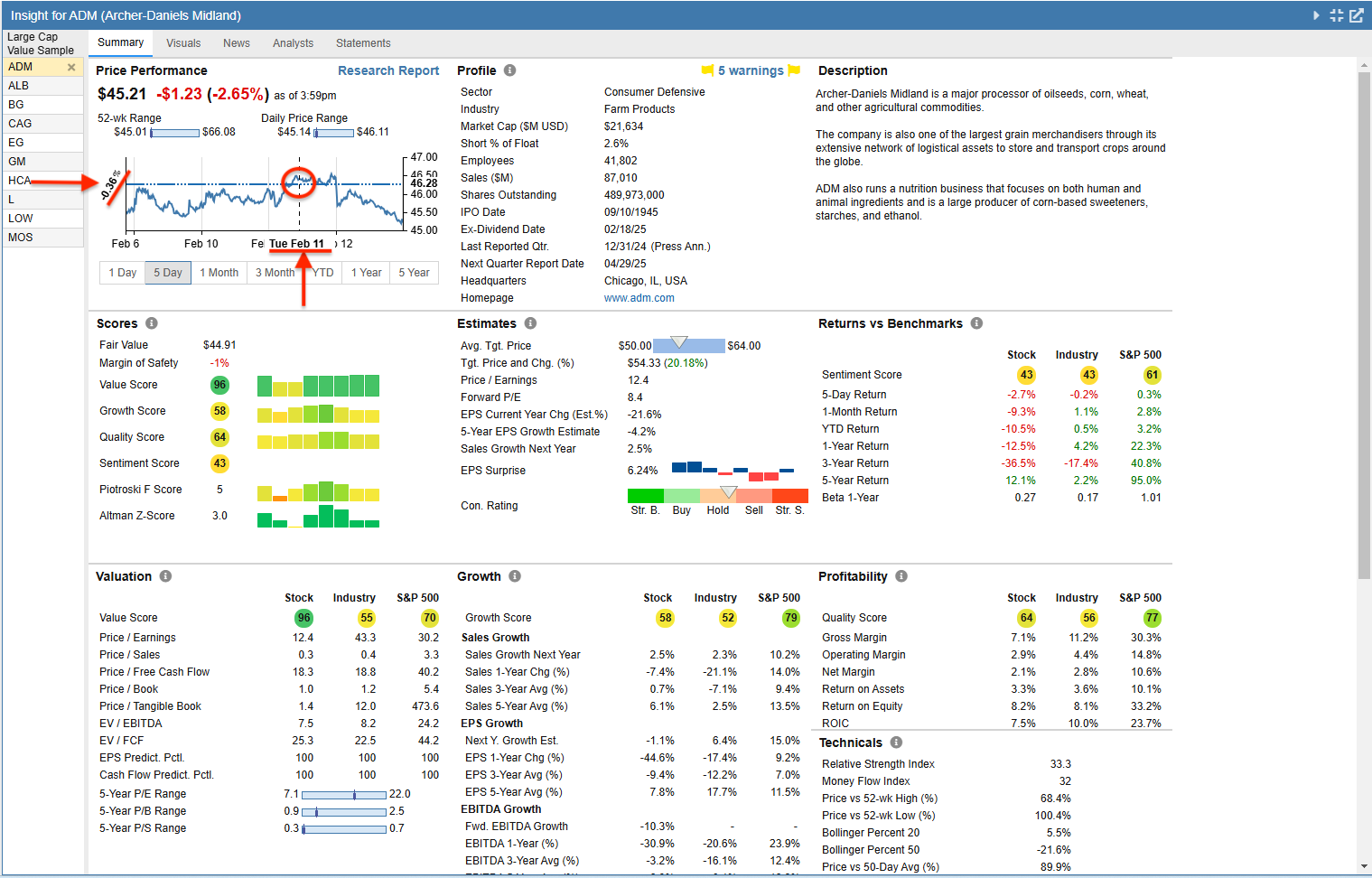Image resolution: width=1372 pixels, height=878 pixels.
Task: Click the Daily Price Range slider bar
Action: [x=333, y=133]
